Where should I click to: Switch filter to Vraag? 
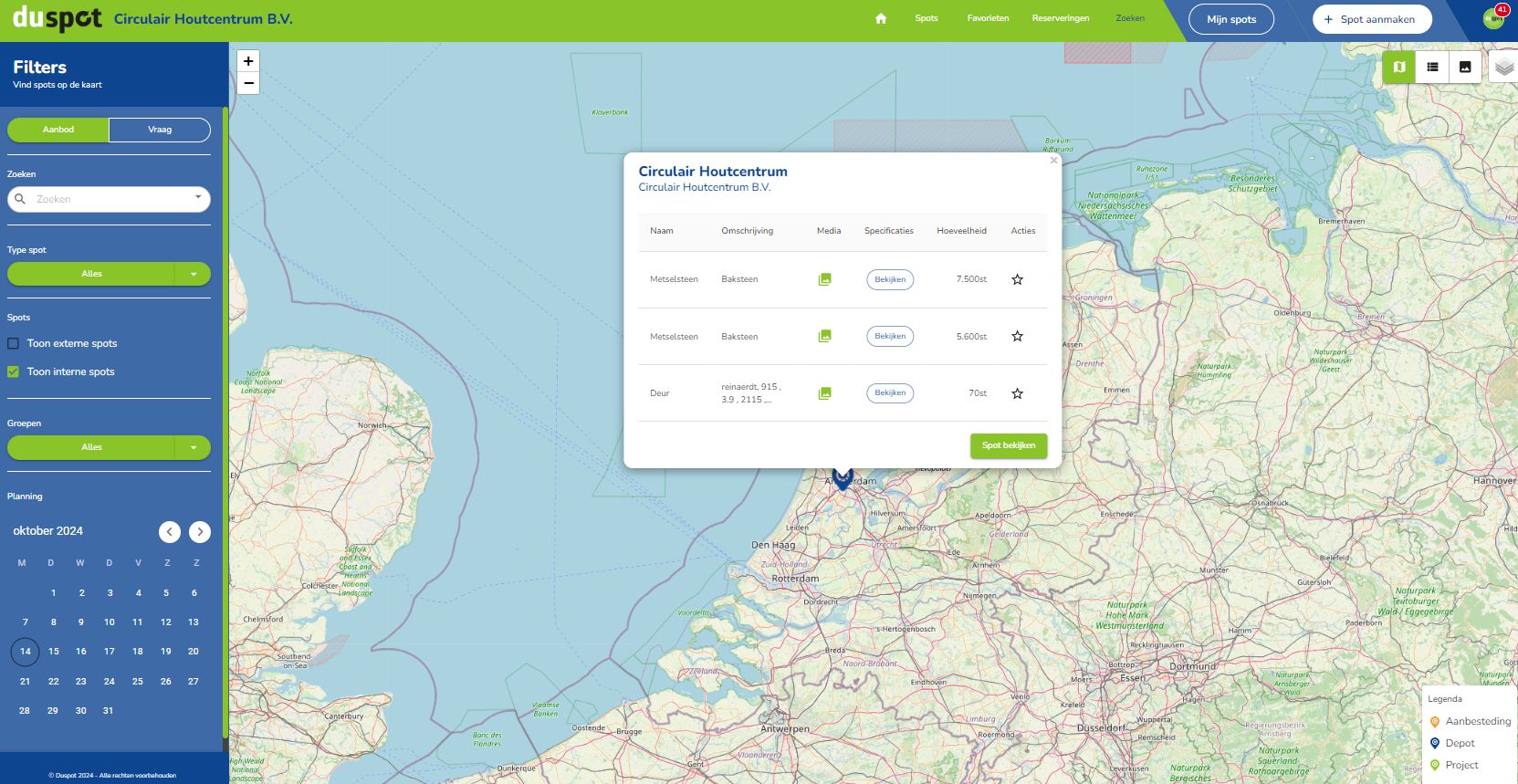(x=160, y=130)
